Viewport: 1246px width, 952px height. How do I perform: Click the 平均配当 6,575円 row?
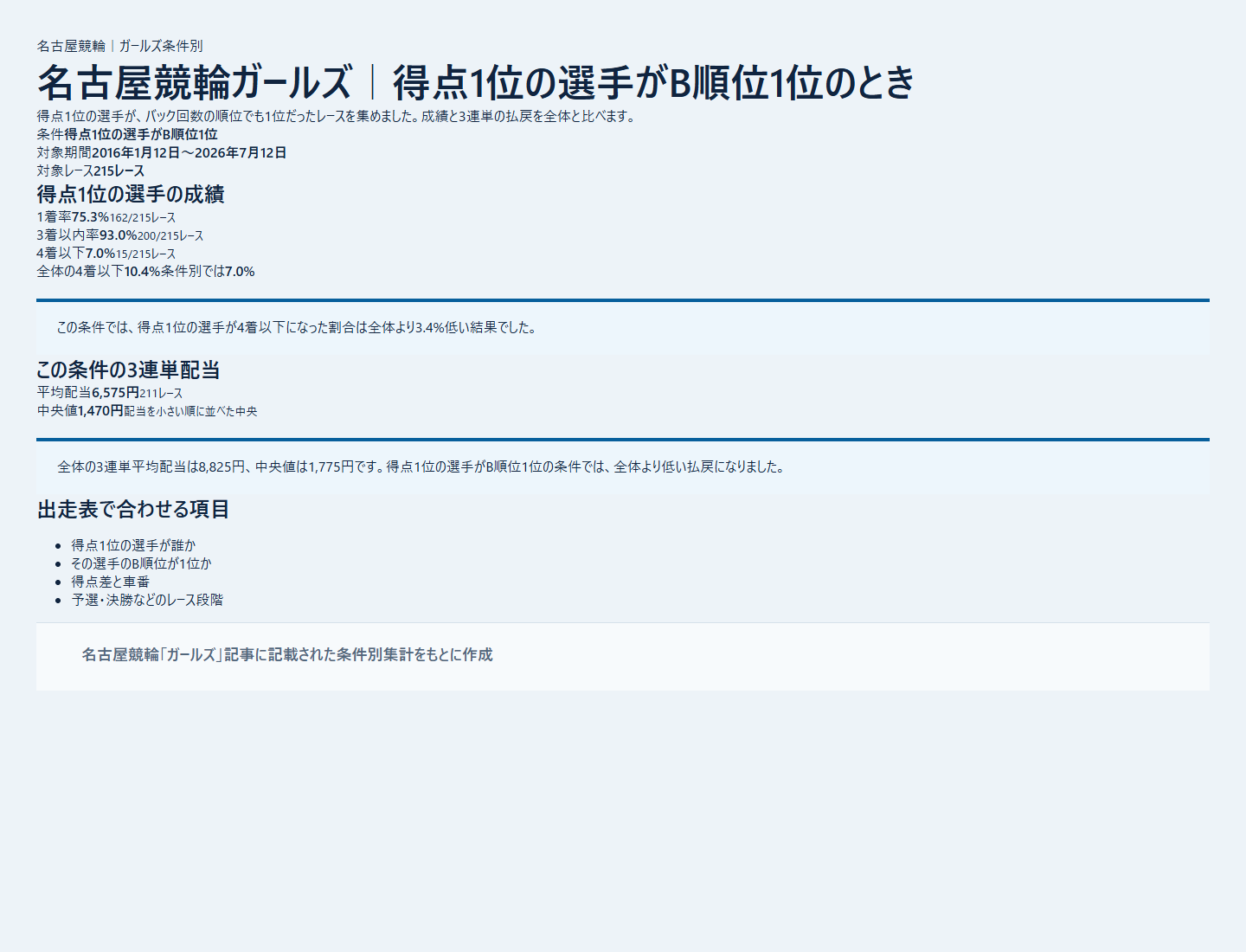coord(110,393)
